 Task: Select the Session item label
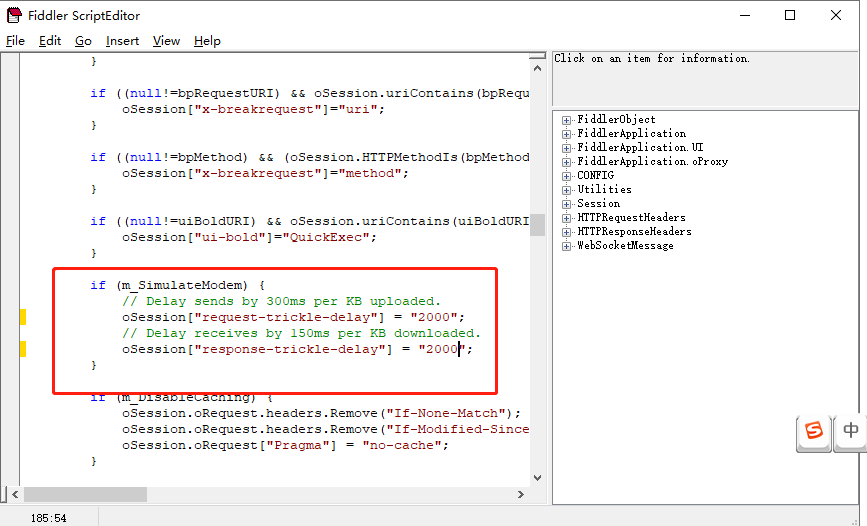(x=598, y=204)
